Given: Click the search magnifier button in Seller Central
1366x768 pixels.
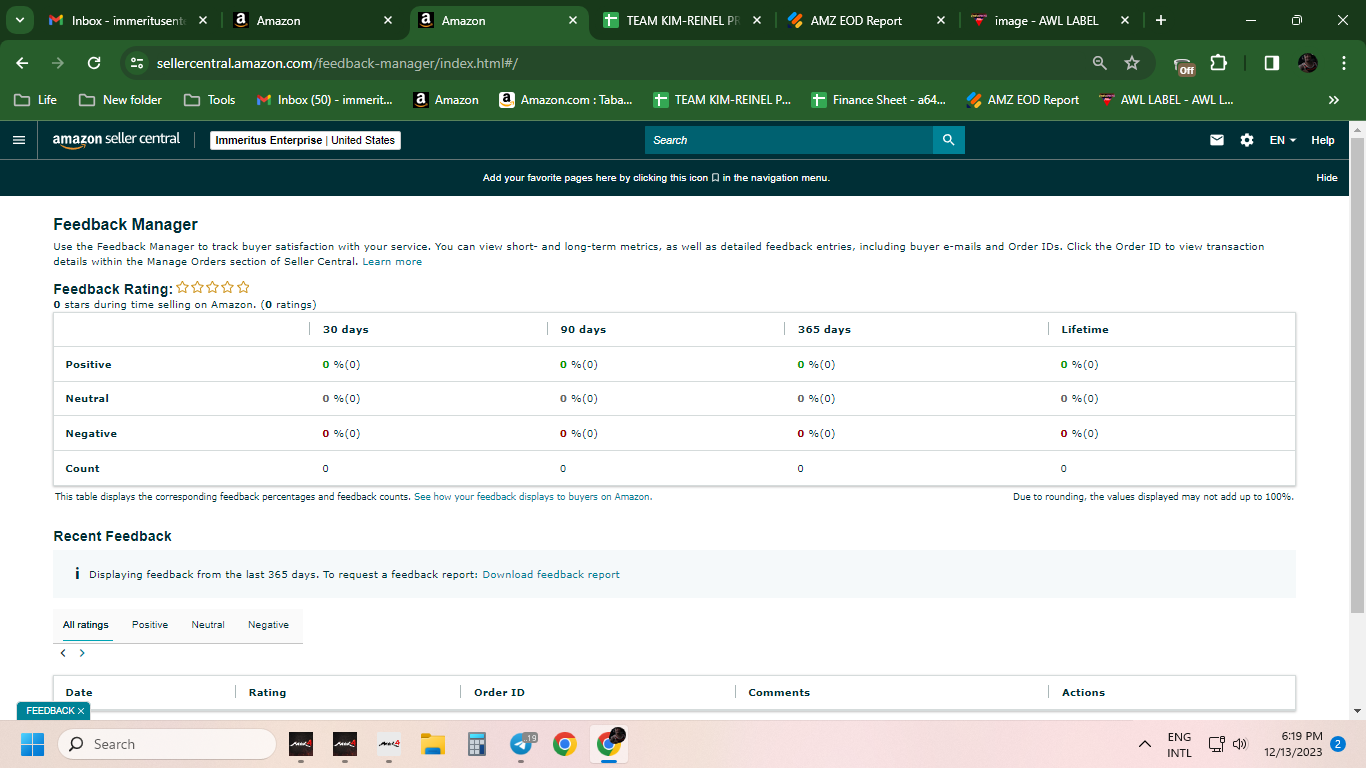Looking at the screenshot, I should click(949, 140).
